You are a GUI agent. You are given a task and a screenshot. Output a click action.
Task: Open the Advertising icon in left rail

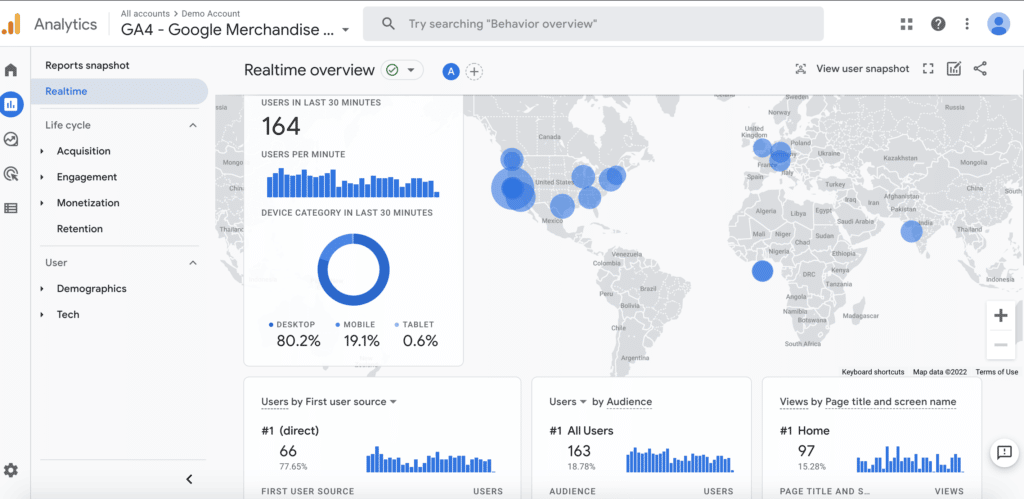pos(11,174)
